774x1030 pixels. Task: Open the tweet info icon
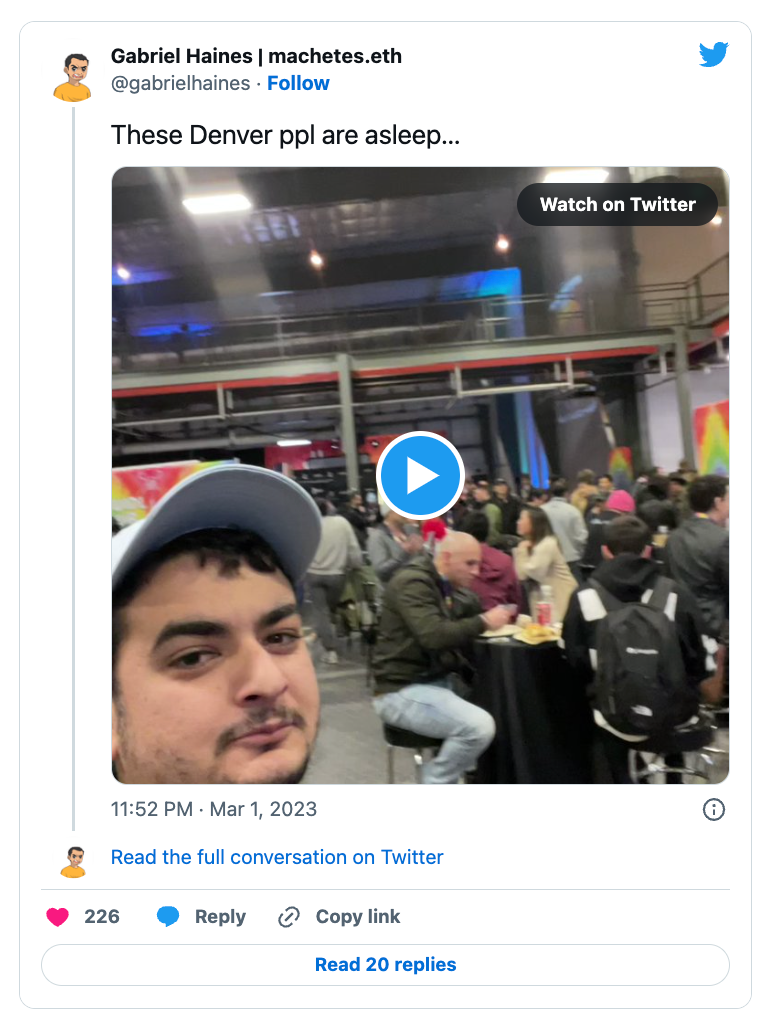coord(713,810)
